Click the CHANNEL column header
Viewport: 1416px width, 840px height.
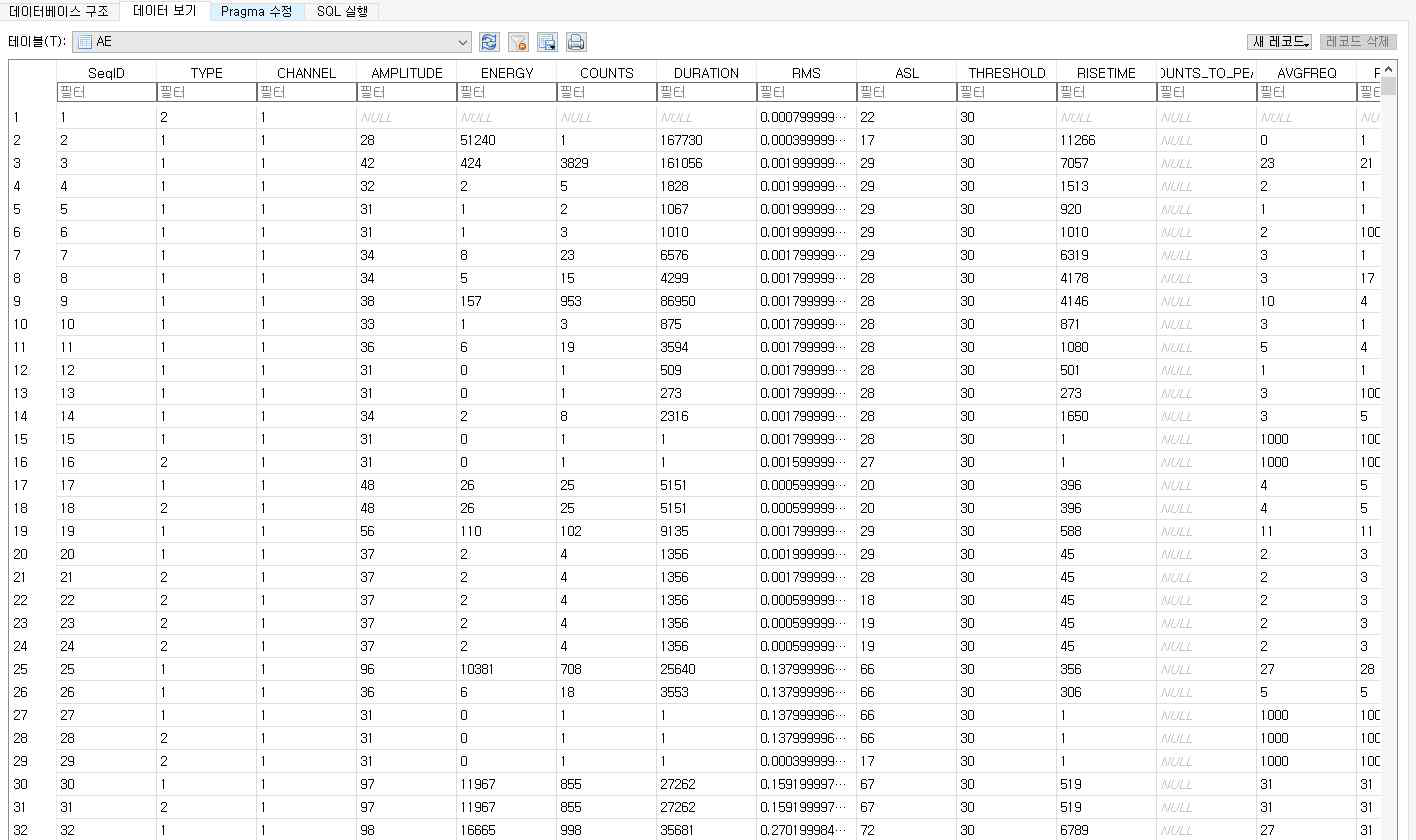pyautogui.click(x=306, y=73)
